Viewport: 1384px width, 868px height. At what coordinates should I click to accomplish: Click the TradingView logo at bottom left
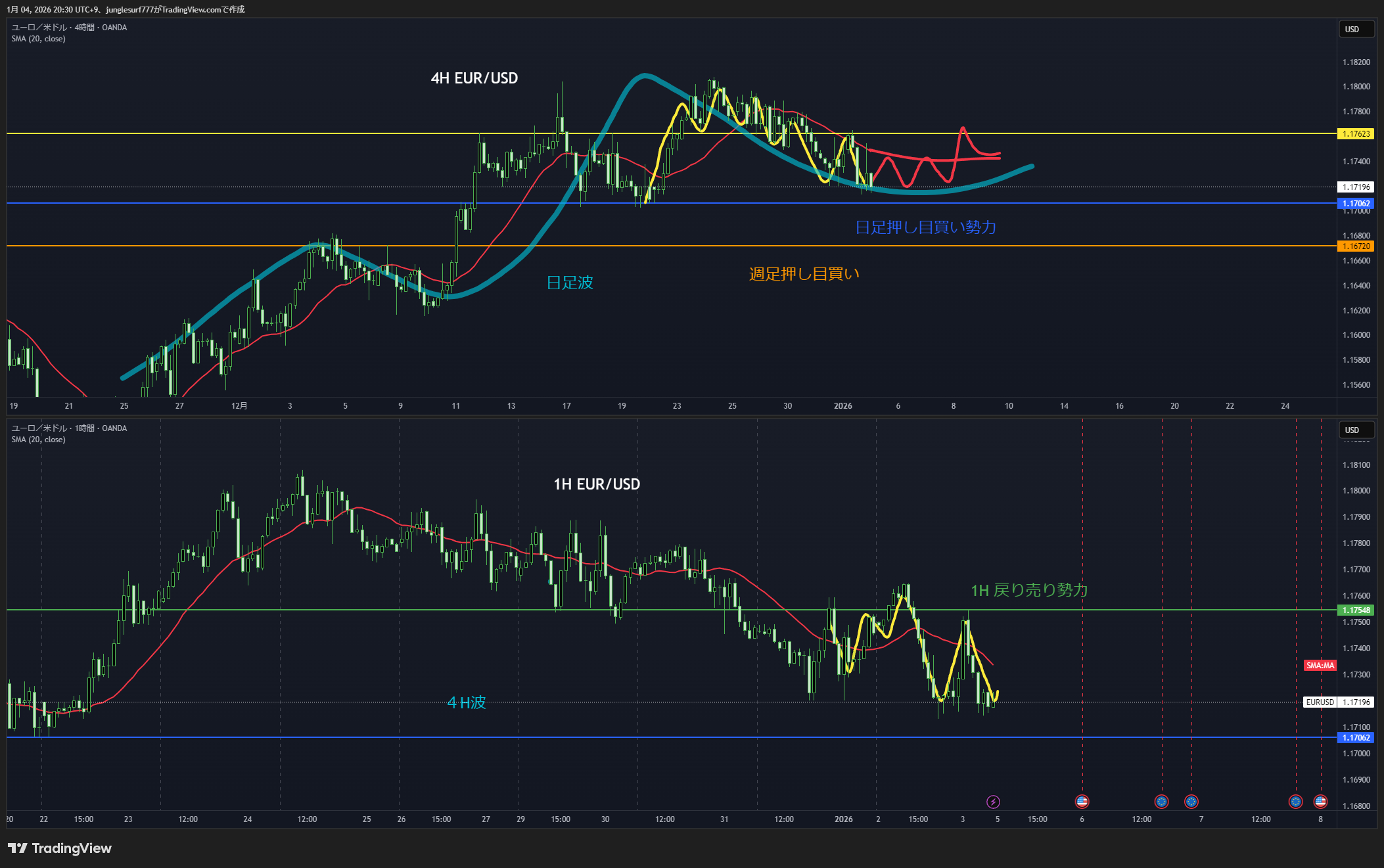tap(60, 848)
